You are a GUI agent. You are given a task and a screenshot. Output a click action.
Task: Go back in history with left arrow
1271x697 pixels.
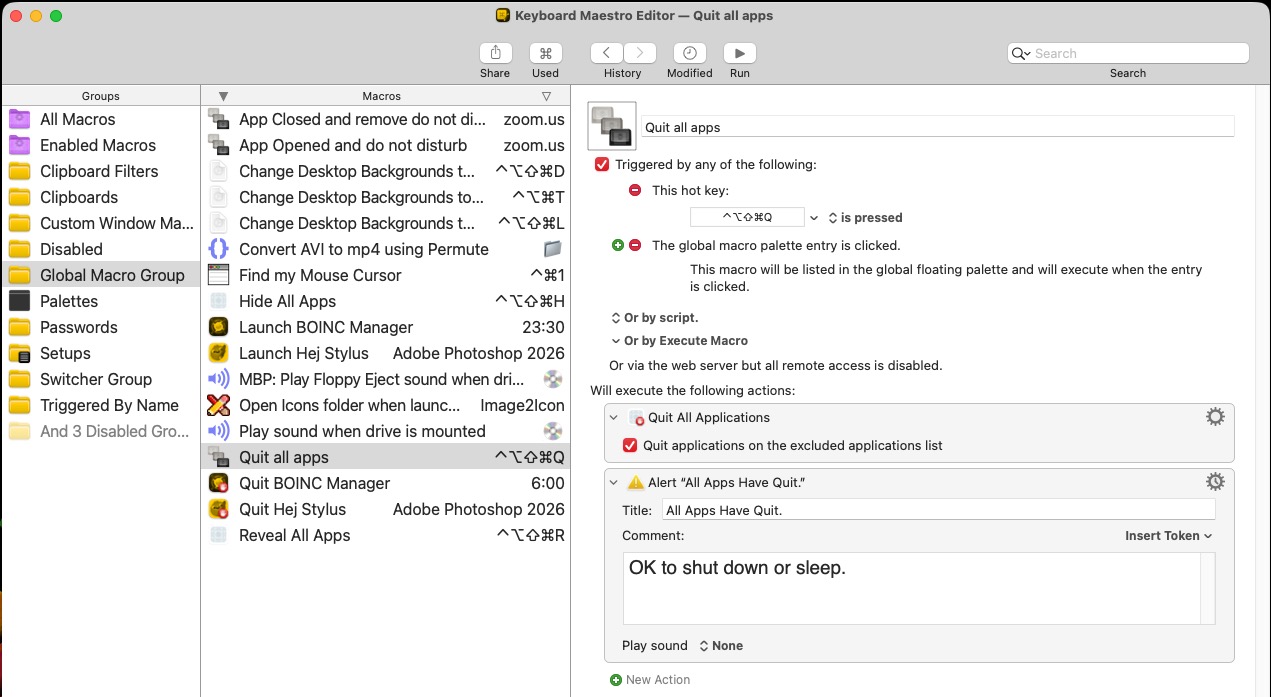pos(607,53)
